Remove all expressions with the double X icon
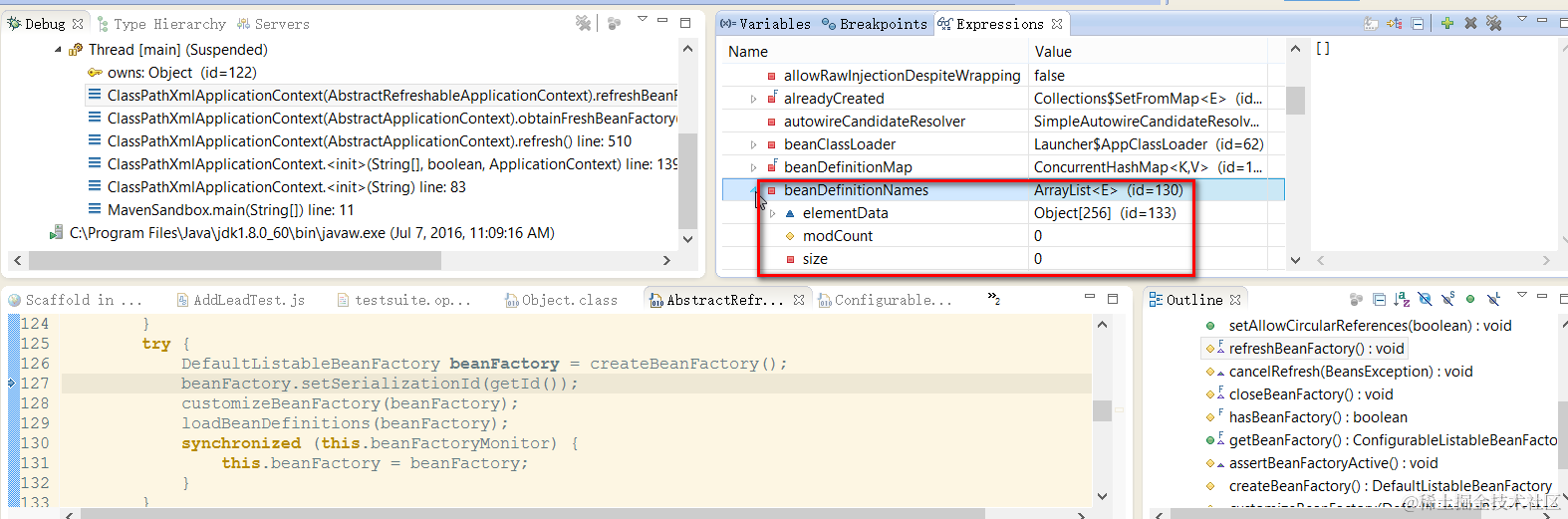Image resolution: width=1568 pixels, height=519 pixels. [1493, 23]
